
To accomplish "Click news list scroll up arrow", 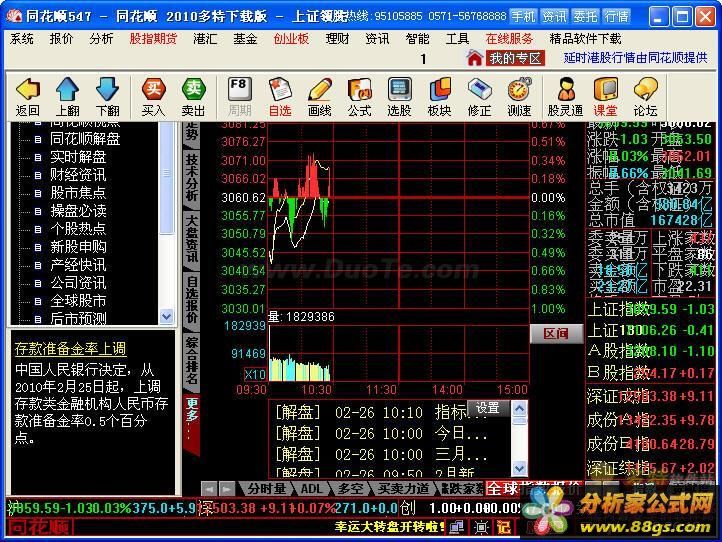I will pyautogui.click(x=519, y=408).
